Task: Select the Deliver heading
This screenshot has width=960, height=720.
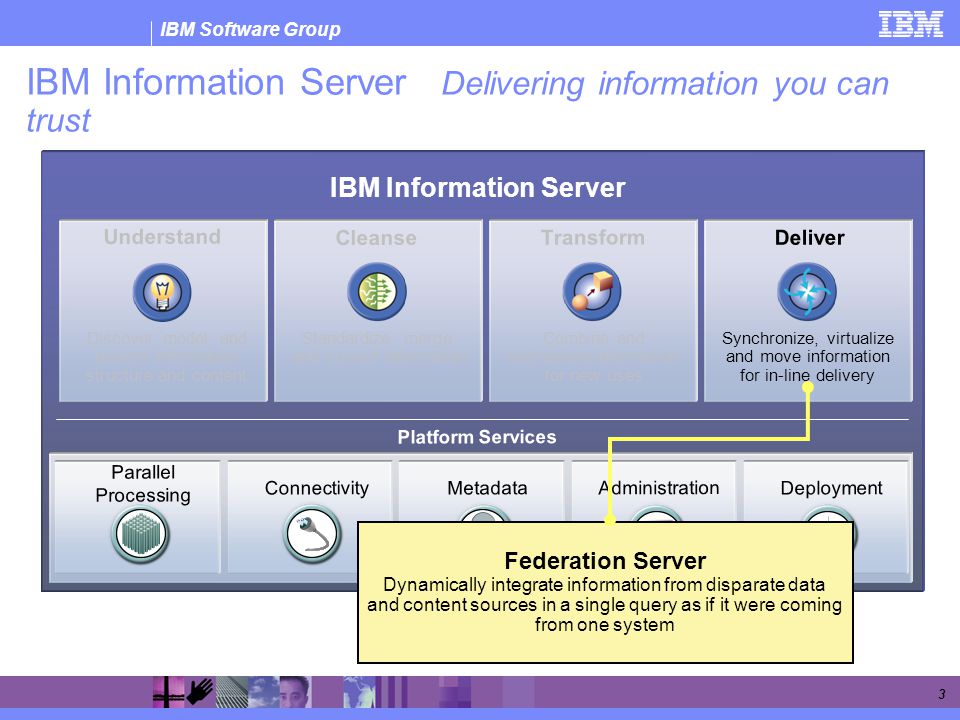Action: click(809, 238)
